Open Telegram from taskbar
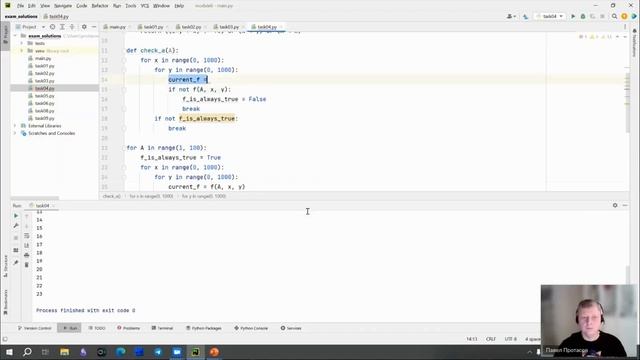The height and width of the screenshot is (360, 640). click(x=158, y=352)
